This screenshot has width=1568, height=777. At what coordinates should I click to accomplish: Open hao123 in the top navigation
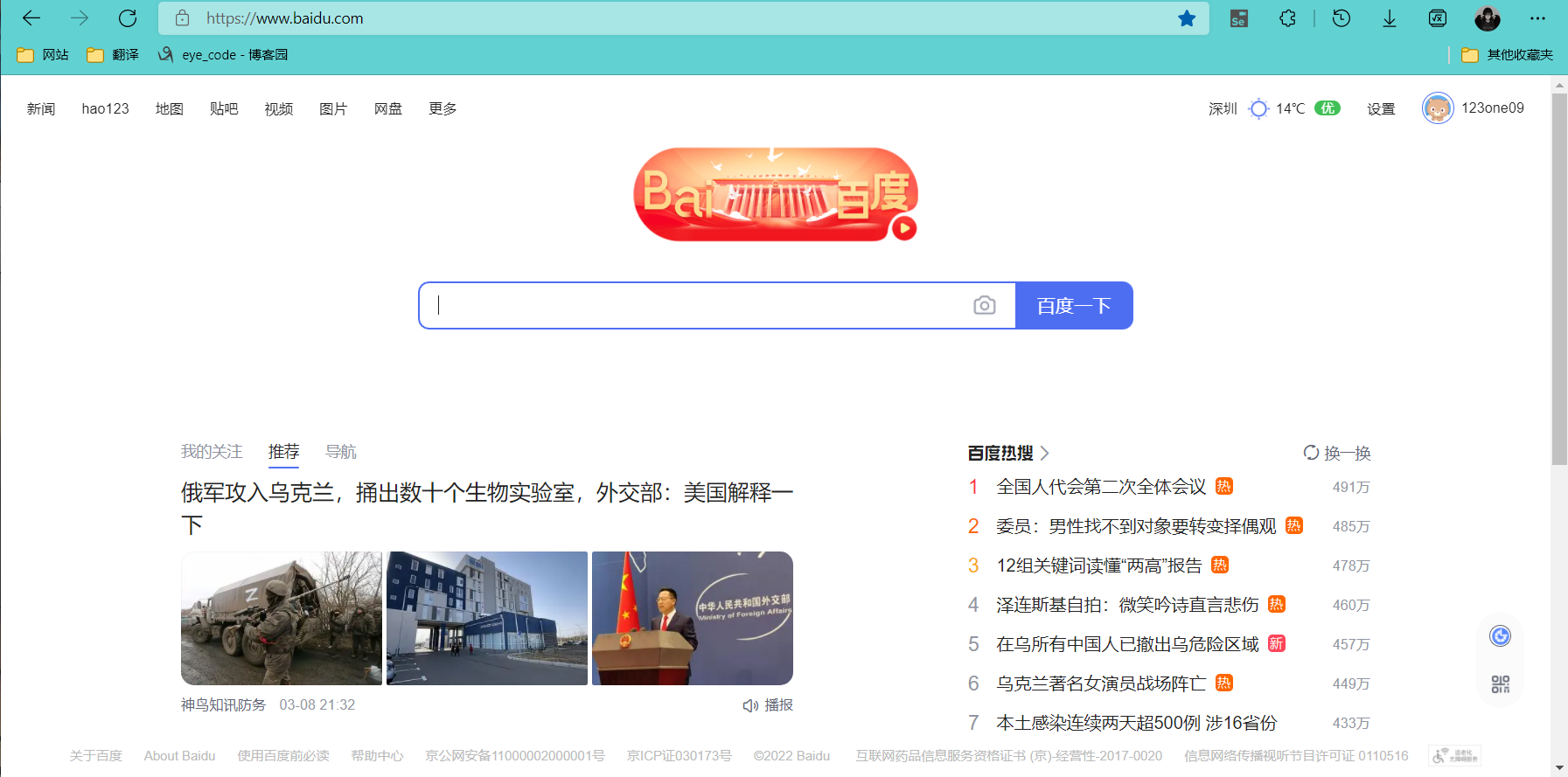(105, 108)
